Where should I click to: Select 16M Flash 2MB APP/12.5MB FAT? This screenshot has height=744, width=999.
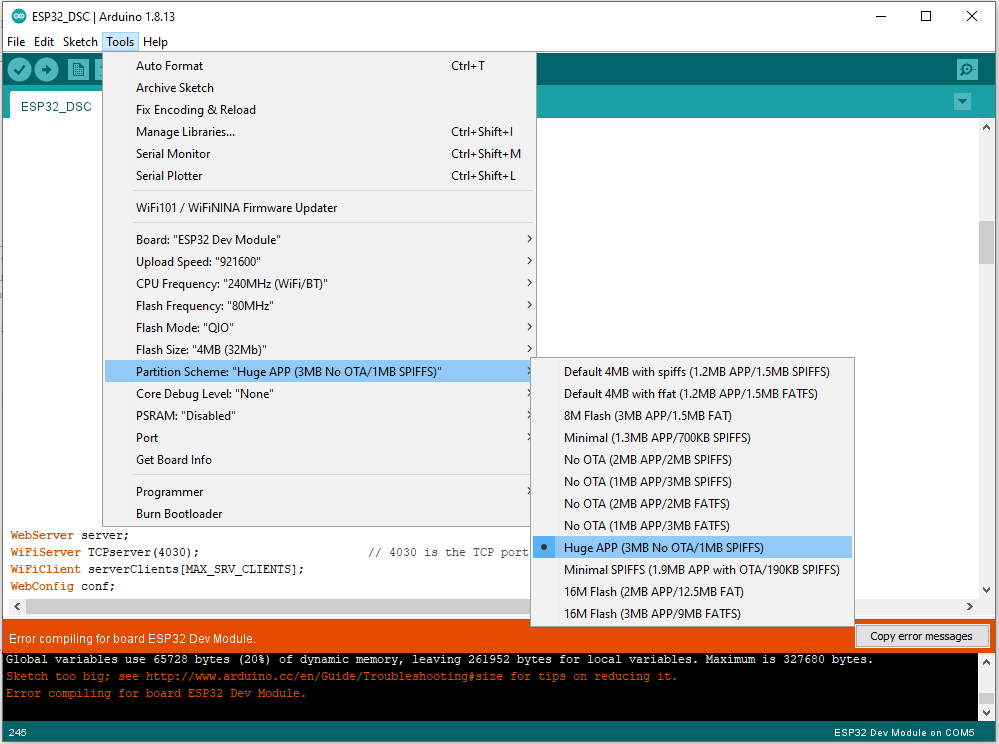pyautogui.click(x=693, y=592)
